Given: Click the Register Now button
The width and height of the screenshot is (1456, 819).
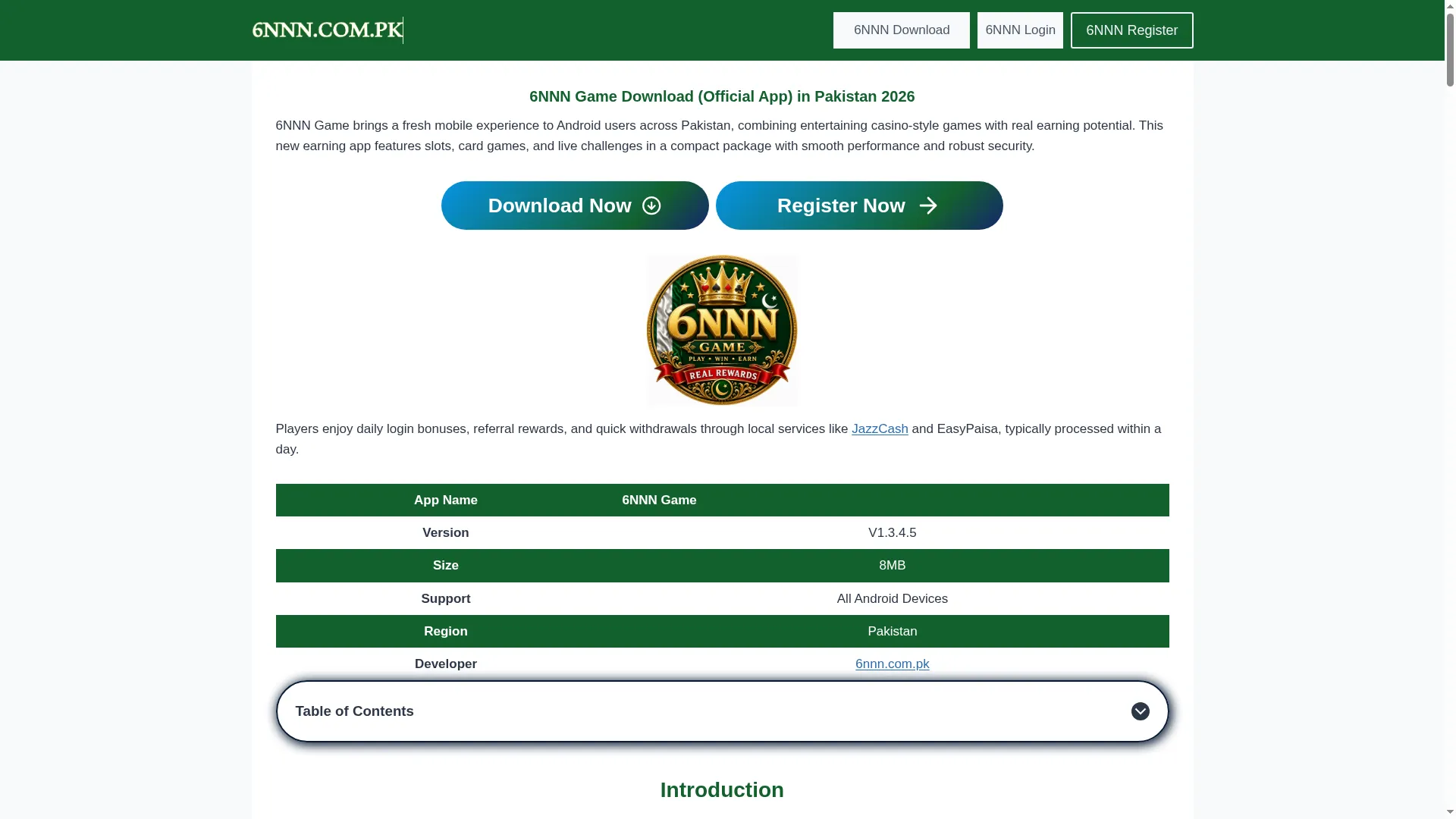Looking at the screenshot, I should [859, 206].
